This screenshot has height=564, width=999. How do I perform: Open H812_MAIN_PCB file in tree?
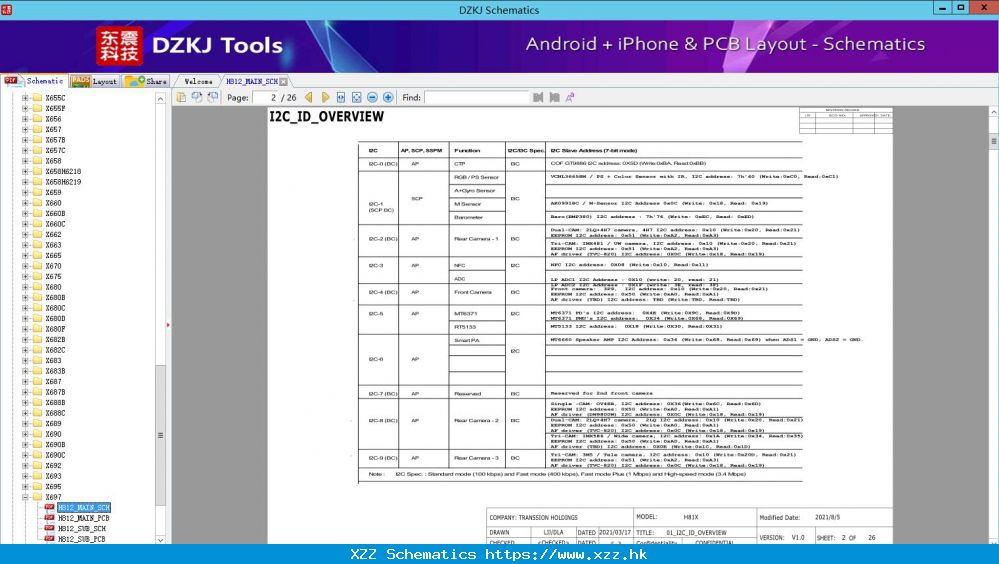83,518
